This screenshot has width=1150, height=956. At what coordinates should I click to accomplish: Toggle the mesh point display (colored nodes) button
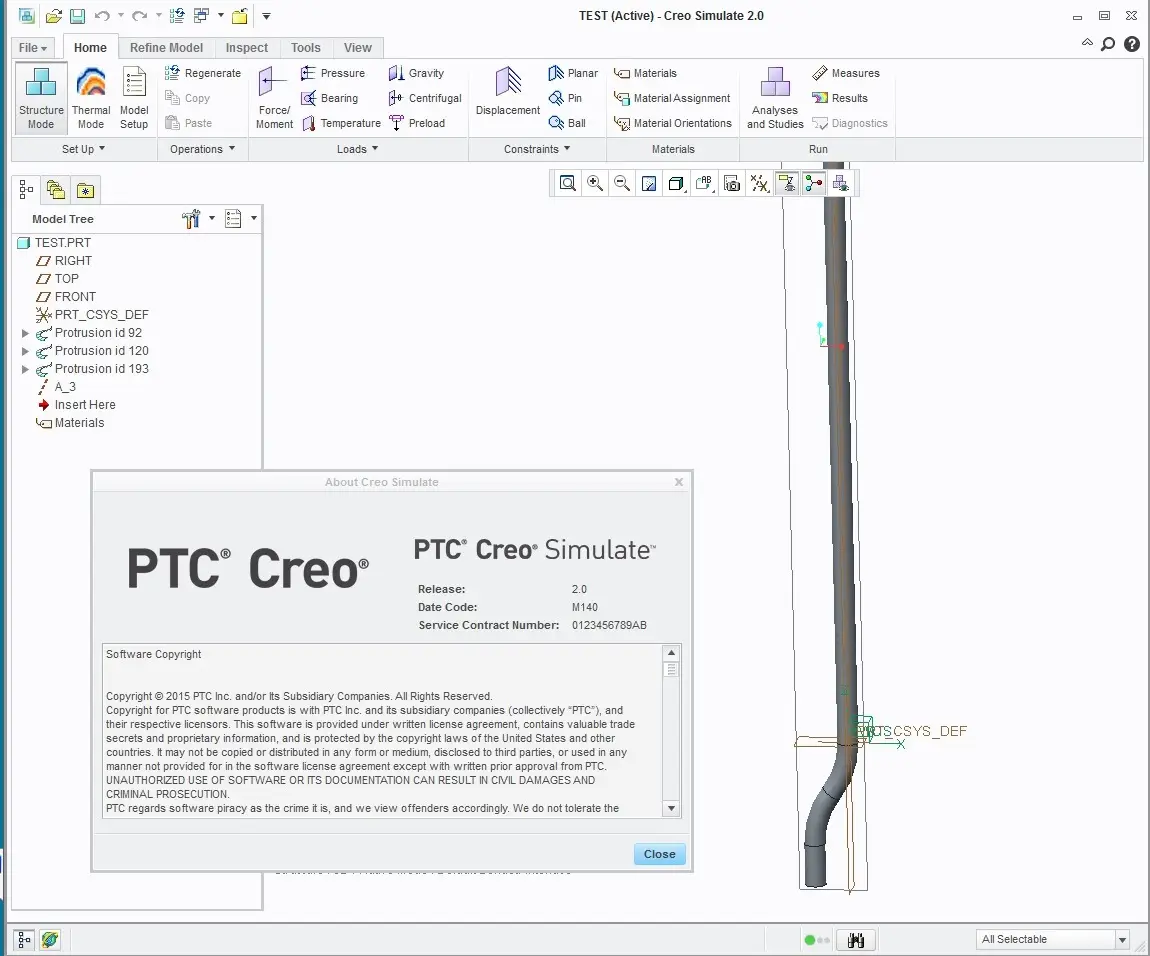click(814, 183)
